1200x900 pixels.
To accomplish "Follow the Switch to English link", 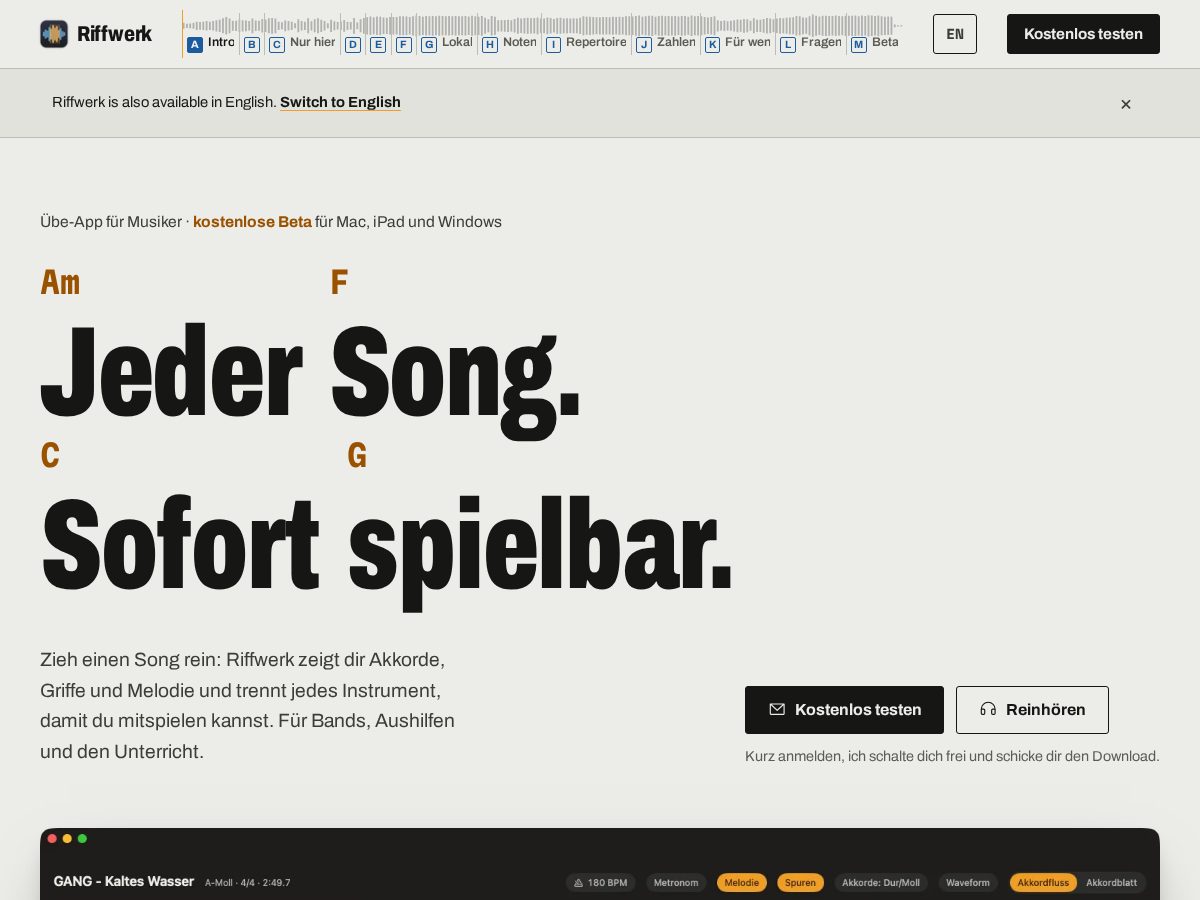I will (x=340, y=102).
